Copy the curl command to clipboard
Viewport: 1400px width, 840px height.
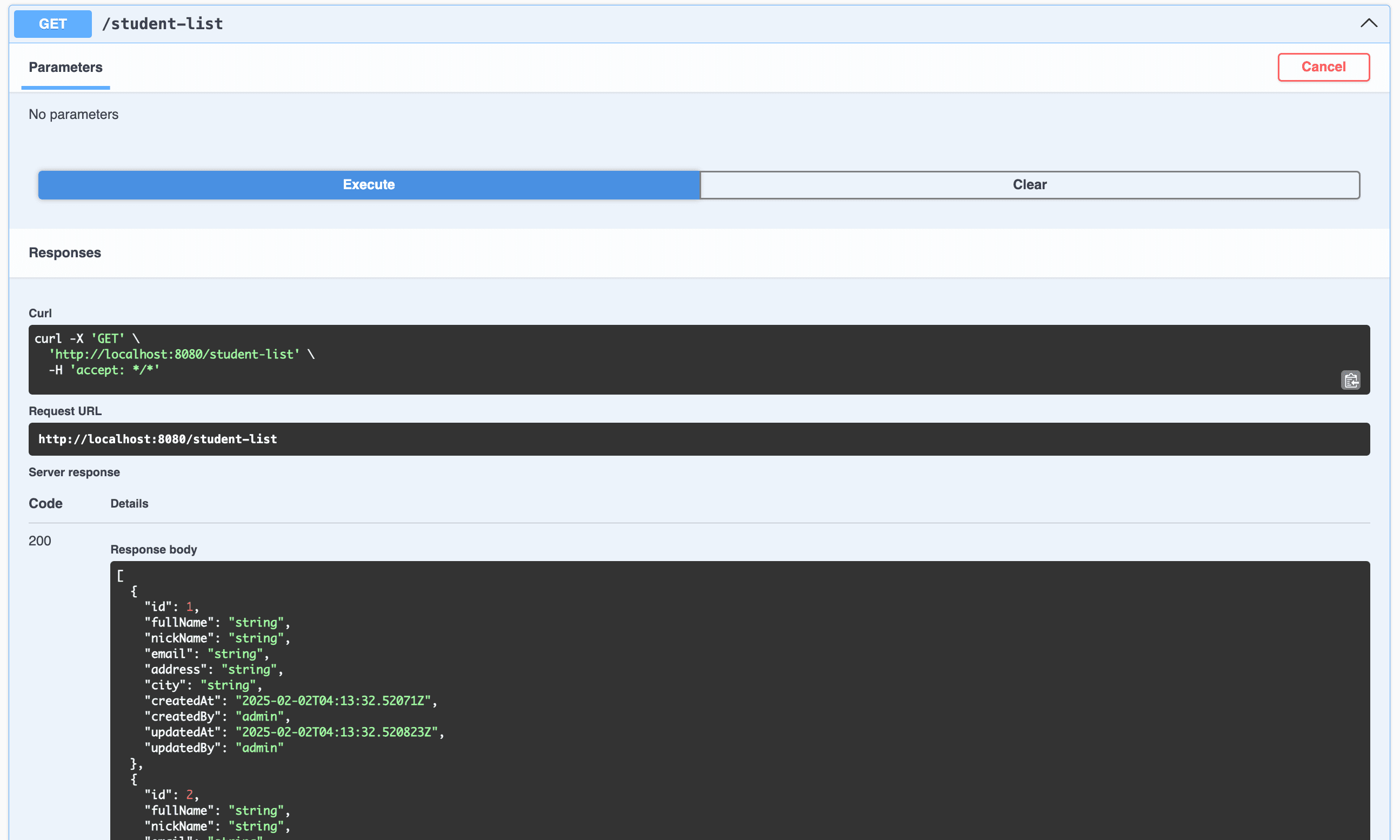[x=1350, y=381]
